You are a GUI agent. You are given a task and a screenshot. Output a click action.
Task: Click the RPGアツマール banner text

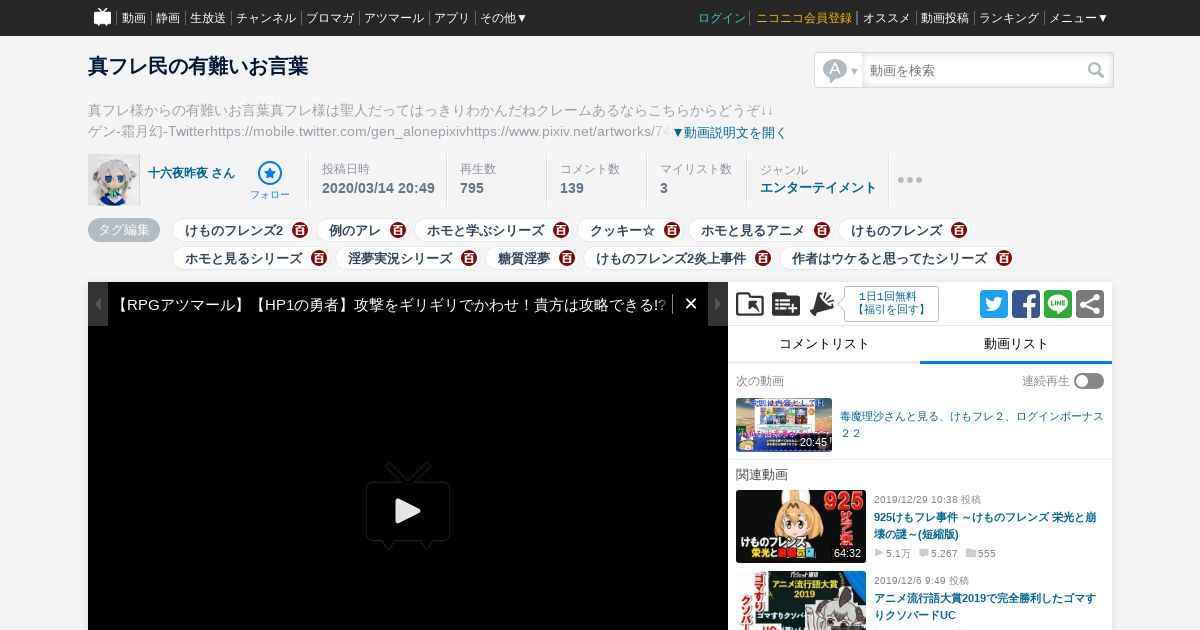[389, 305]
